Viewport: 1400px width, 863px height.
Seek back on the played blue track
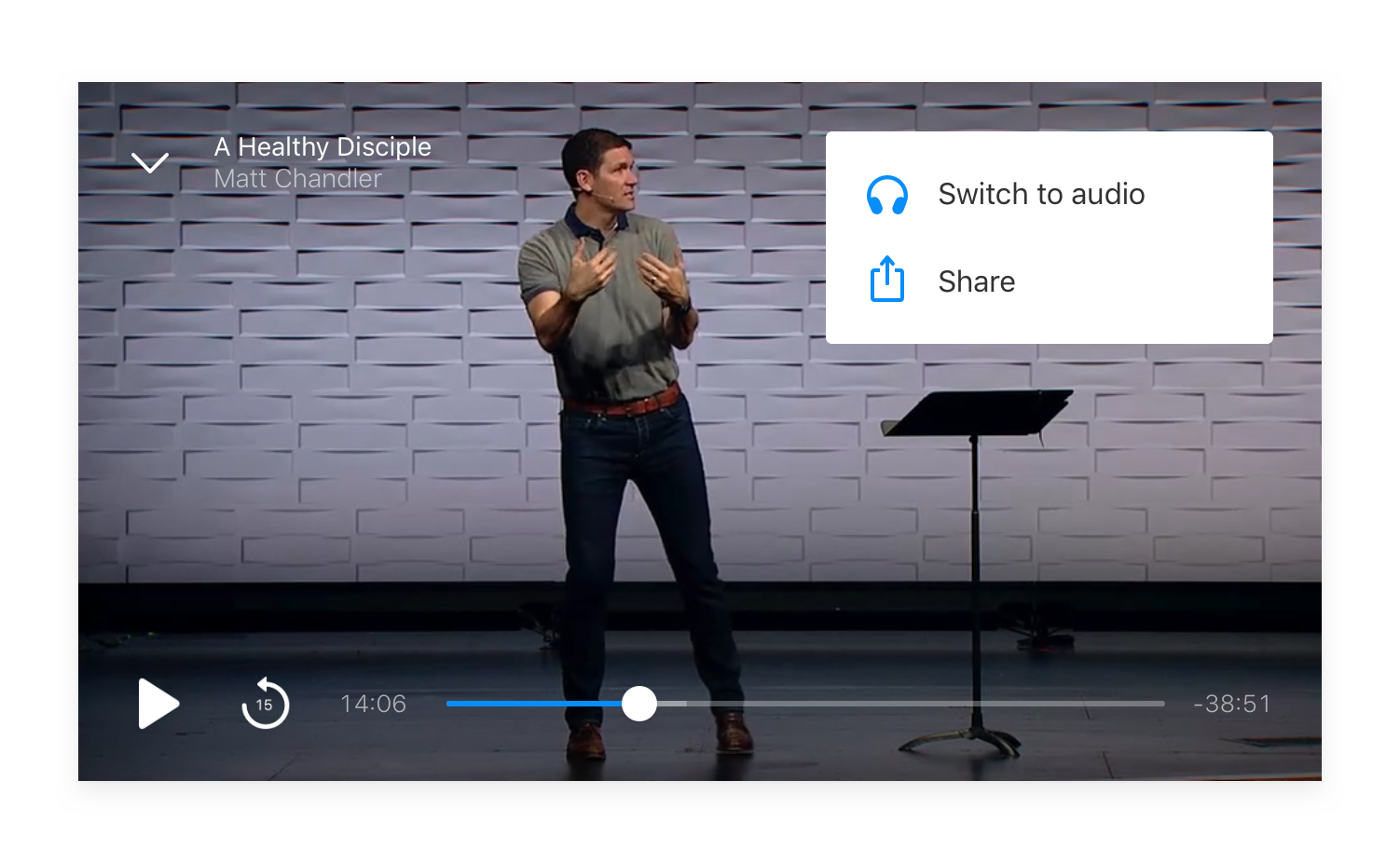pyautogui.click(x=534, y=704)
